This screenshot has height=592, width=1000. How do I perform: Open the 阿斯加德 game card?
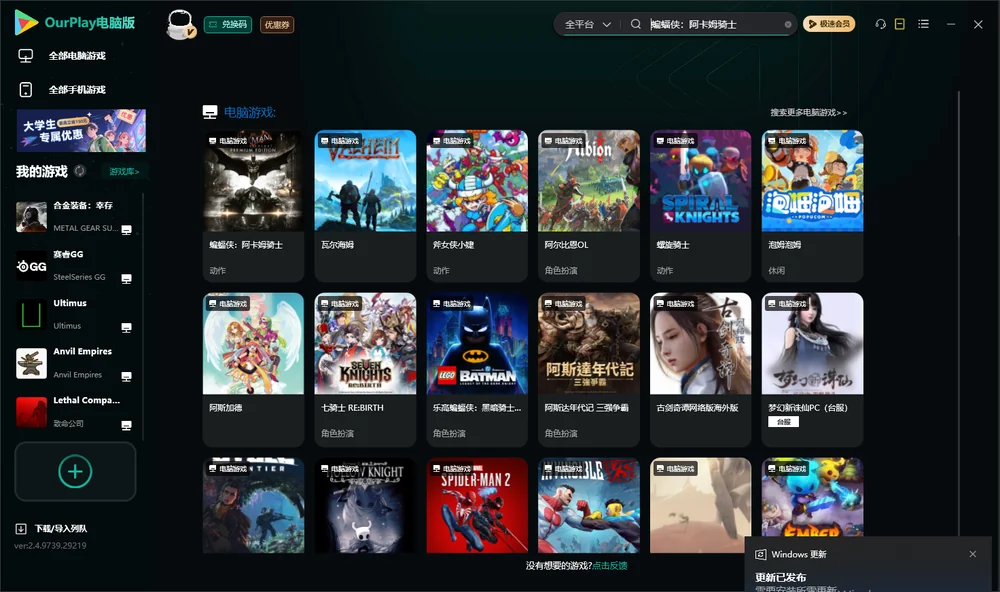253,369
